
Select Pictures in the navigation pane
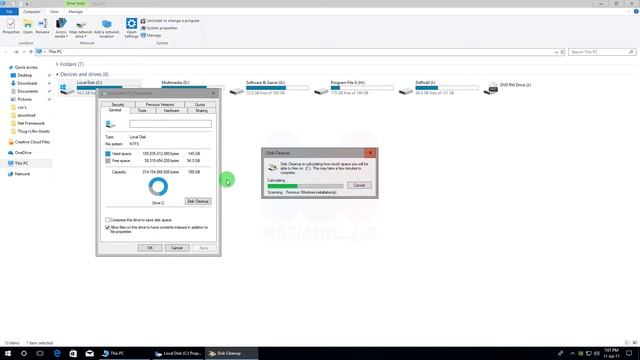(24, 99)
